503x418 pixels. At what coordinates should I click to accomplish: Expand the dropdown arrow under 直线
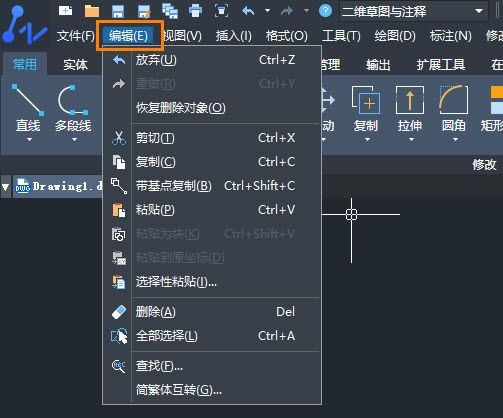pyautogui.click(x=29, y=139)
